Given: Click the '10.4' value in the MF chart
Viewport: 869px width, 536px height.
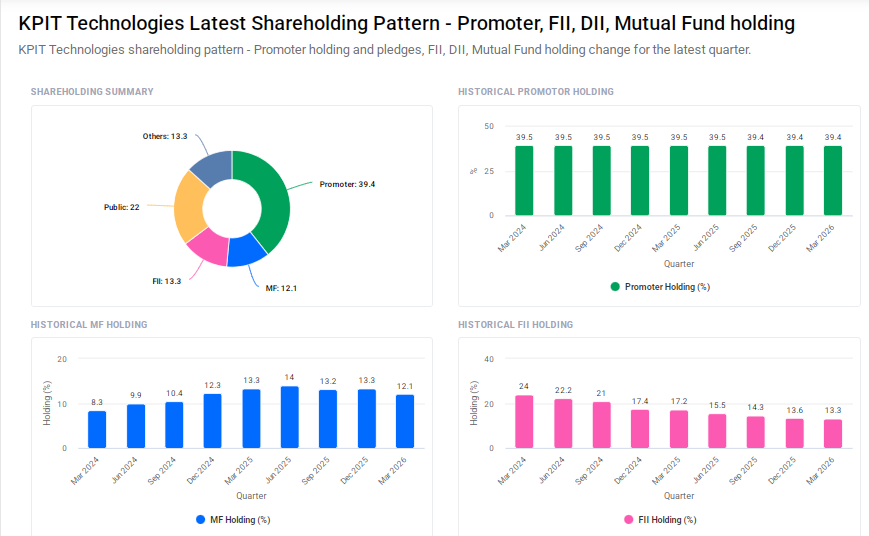Looking at the screenshot, I should point(174,393).
